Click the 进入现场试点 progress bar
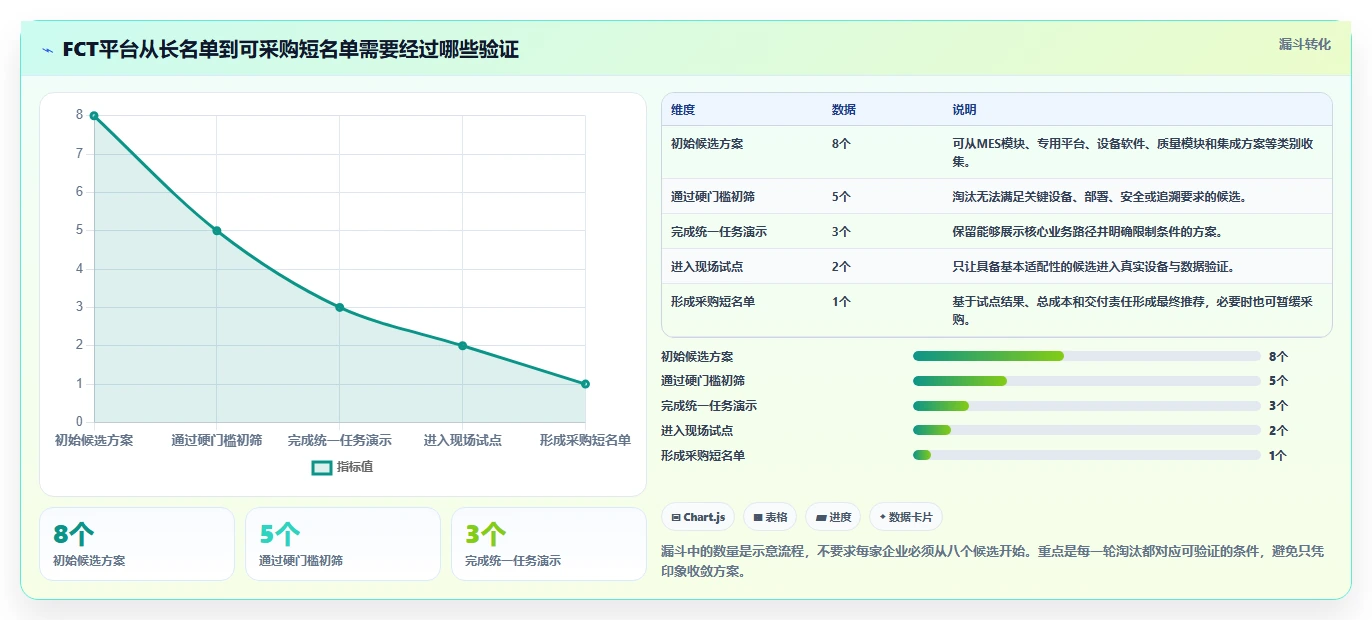 (x=1087, y=430)
